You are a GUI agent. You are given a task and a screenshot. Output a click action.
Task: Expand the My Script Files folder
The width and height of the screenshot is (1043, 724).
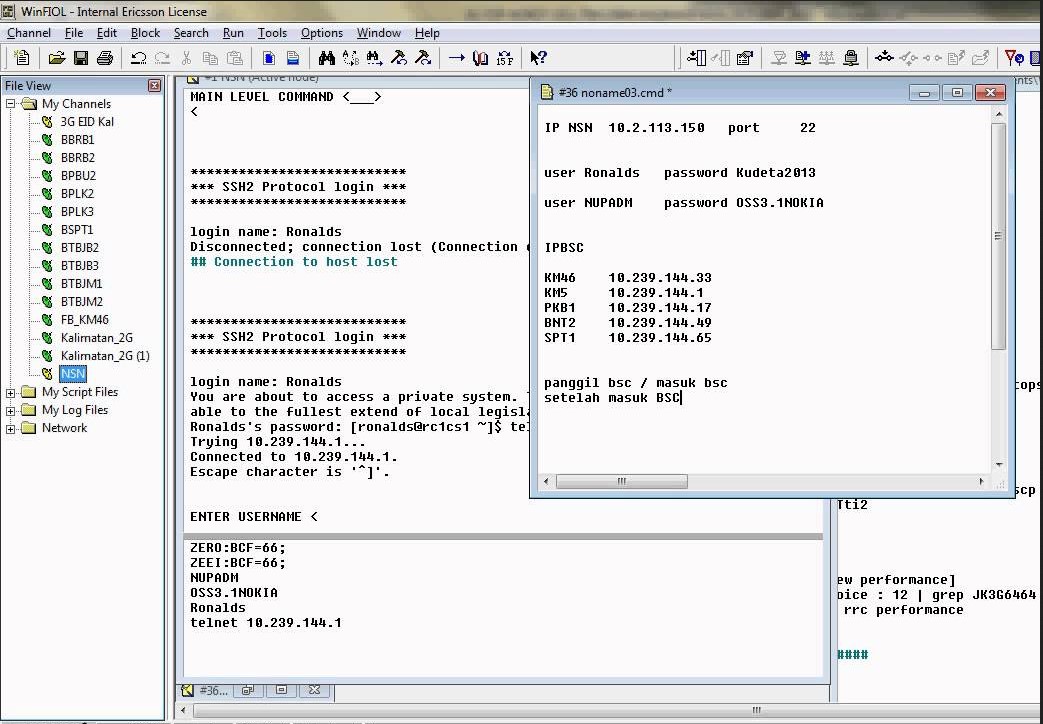pyautogui.click(x=10, y=391)
